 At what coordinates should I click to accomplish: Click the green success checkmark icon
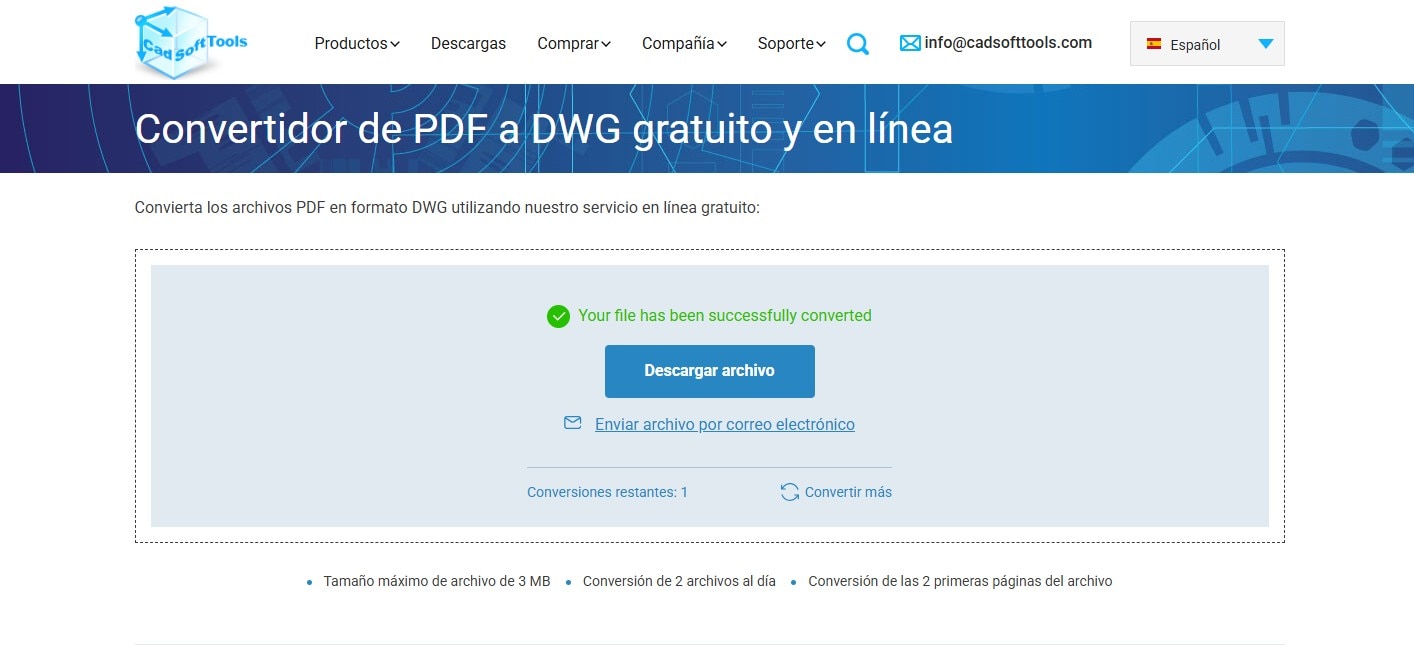tap(558, 316)
